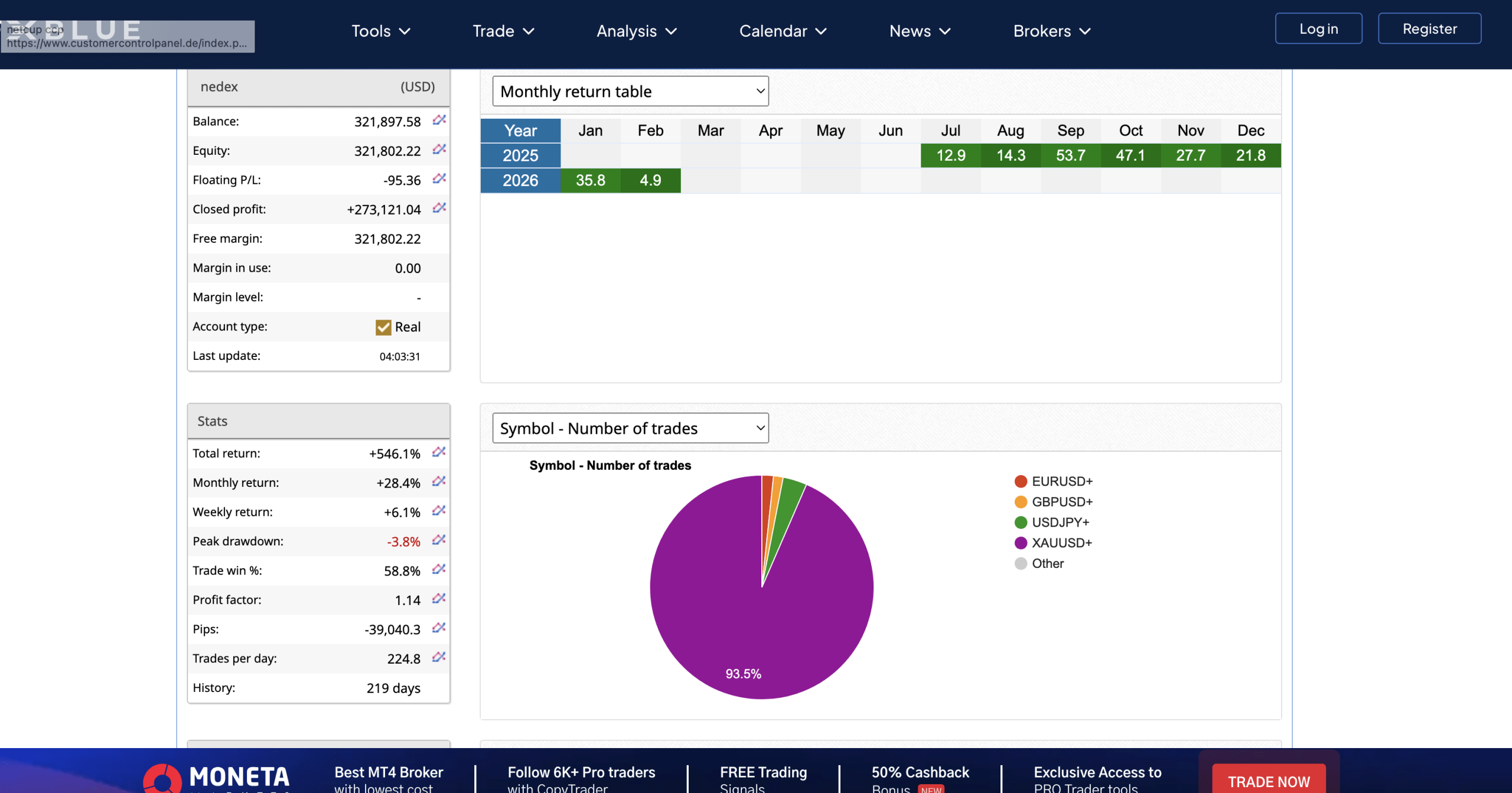Expand the Tools navigation menu
Viewport: 1512px width, 793px height.
(380, 31)
